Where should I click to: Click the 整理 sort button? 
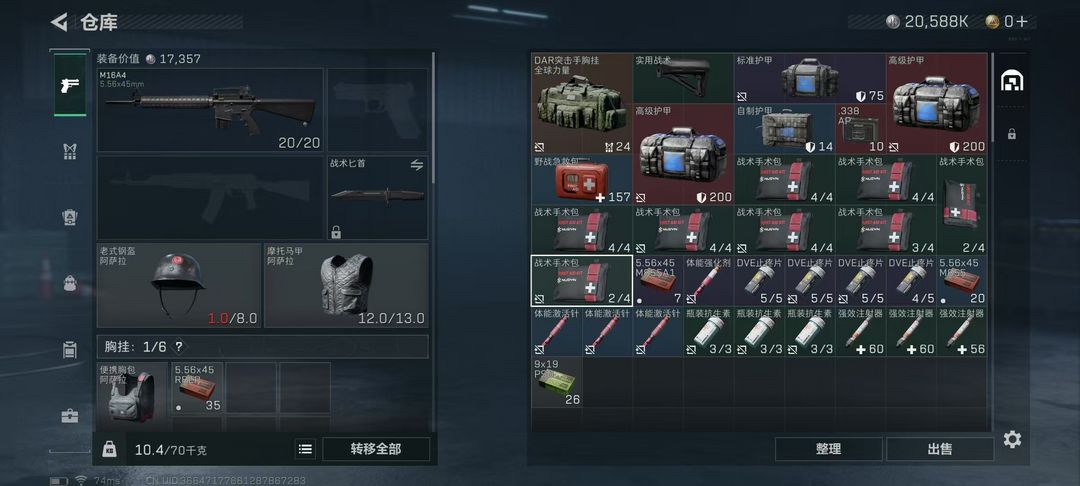point(829,449)
